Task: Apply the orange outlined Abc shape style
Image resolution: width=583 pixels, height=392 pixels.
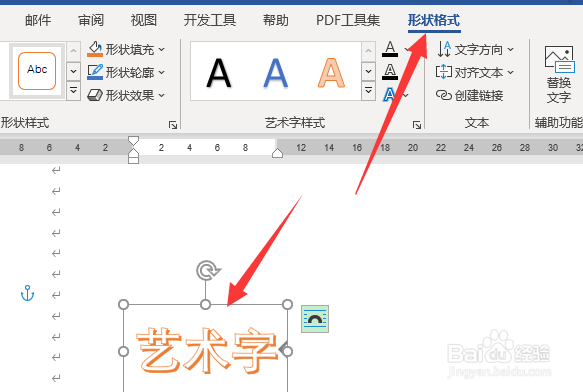Action: (37, 71)
